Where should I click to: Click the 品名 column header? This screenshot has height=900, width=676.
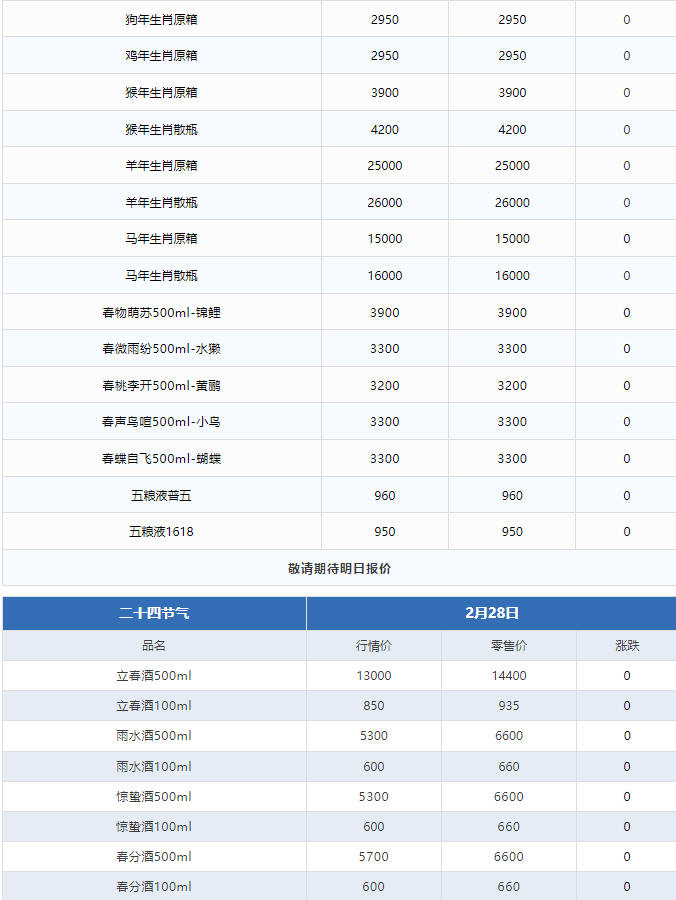click(154, 646)
